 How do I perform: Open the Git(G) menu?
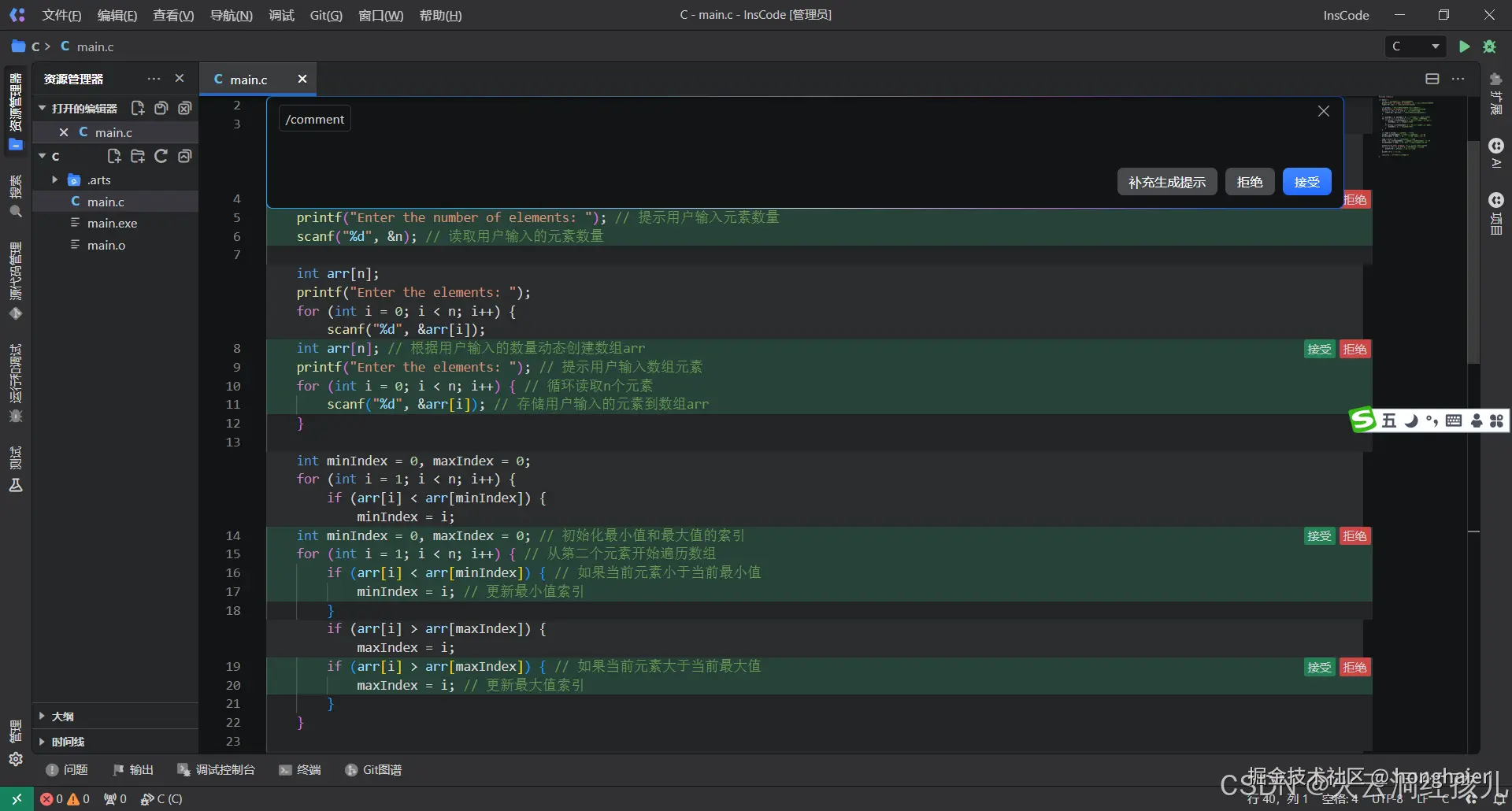coord(325,15)
